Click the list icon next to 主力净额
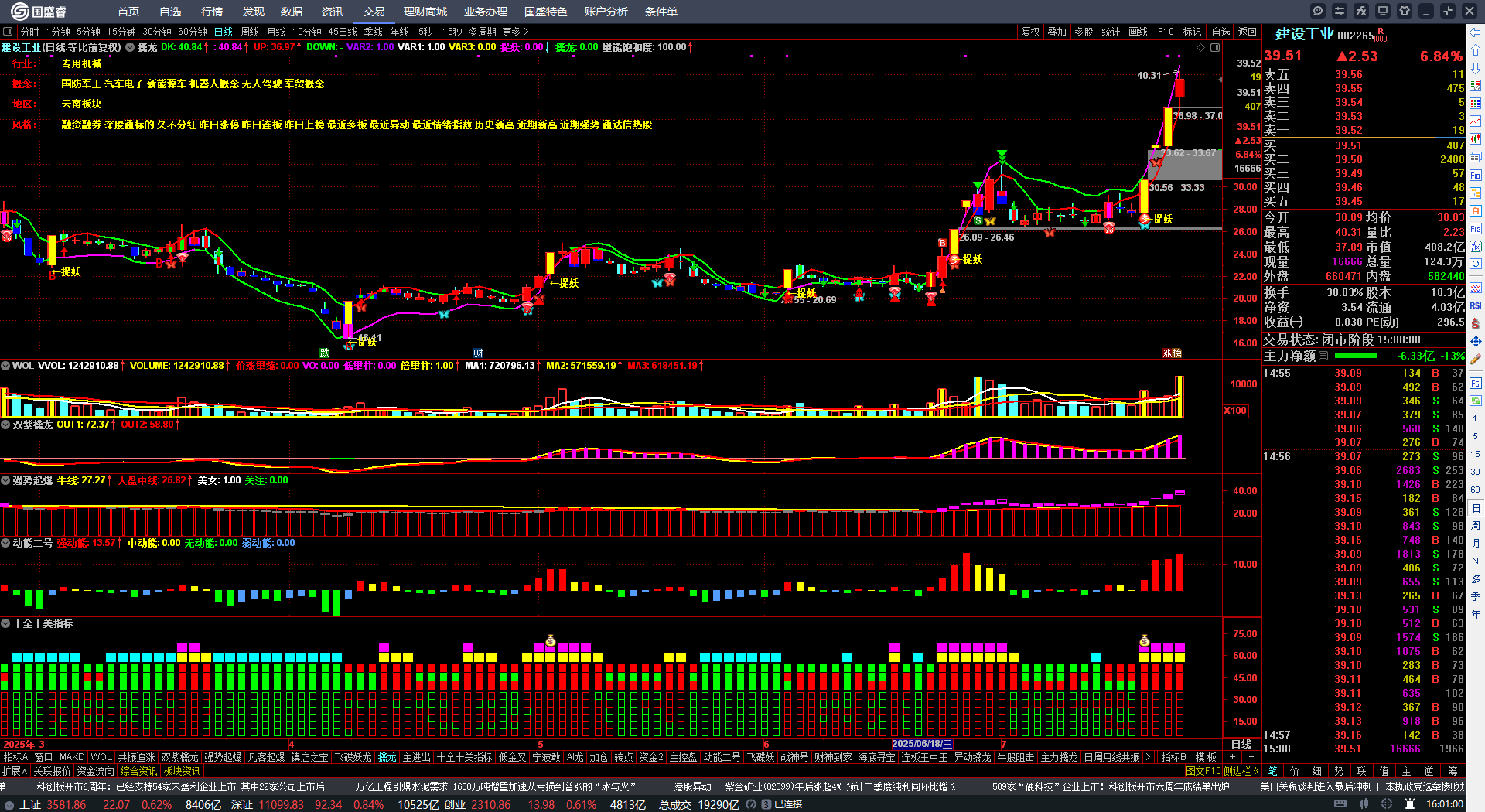Screen dimensions: 1485x812 [1323, 356]
